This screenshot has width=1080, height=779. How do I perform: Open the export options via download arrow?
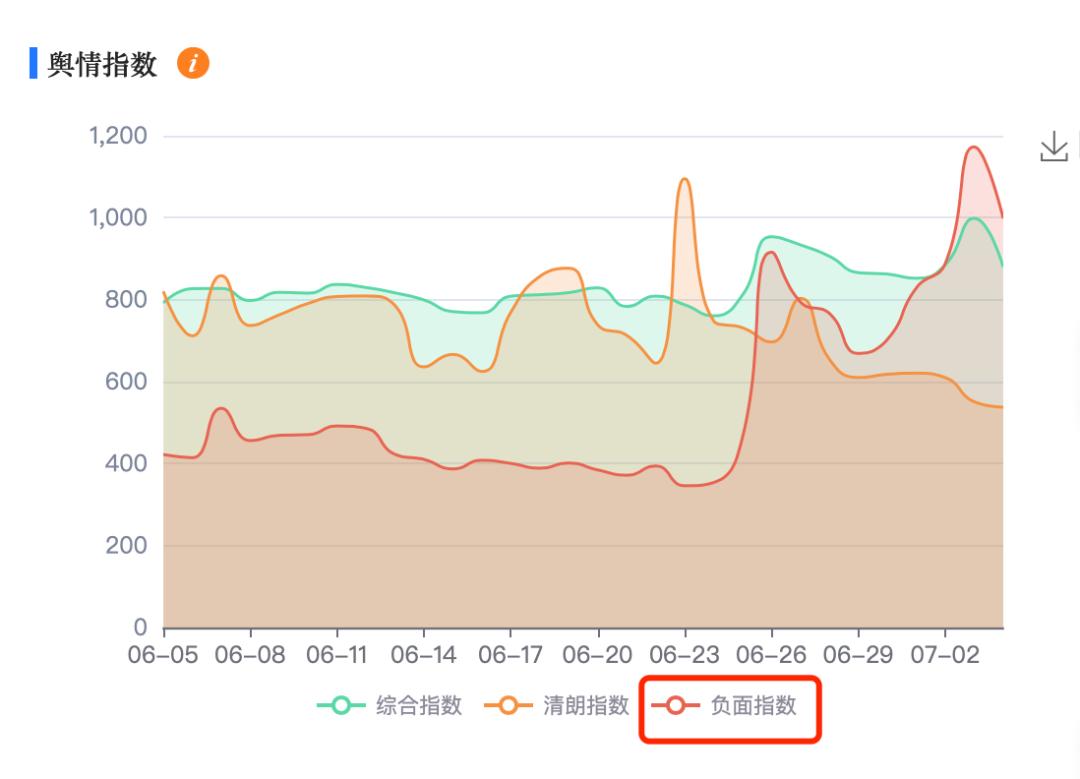tap(1055, 145)
